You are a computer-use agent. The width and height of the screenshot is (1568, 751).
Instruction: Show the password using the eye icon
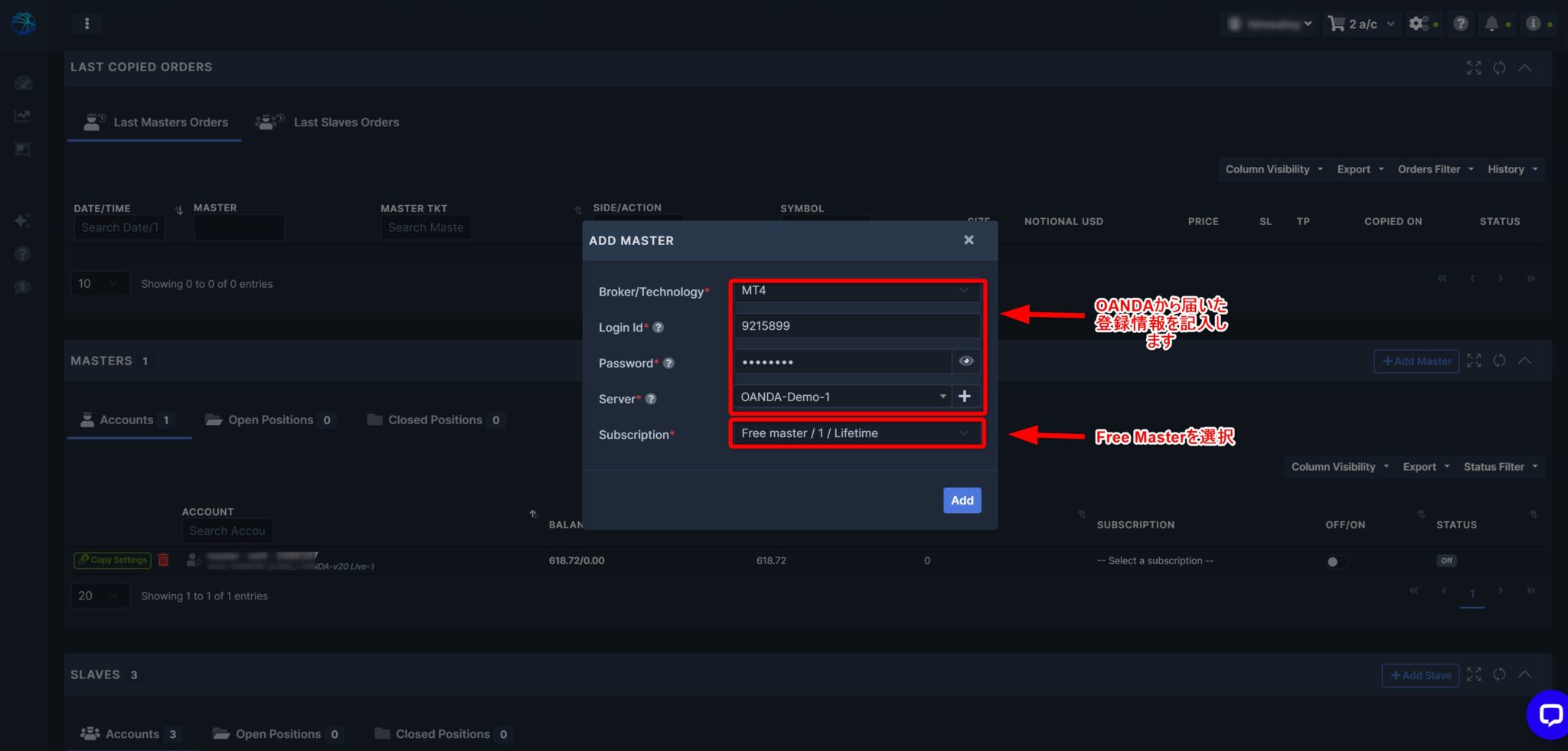click(x=965, y=361)
